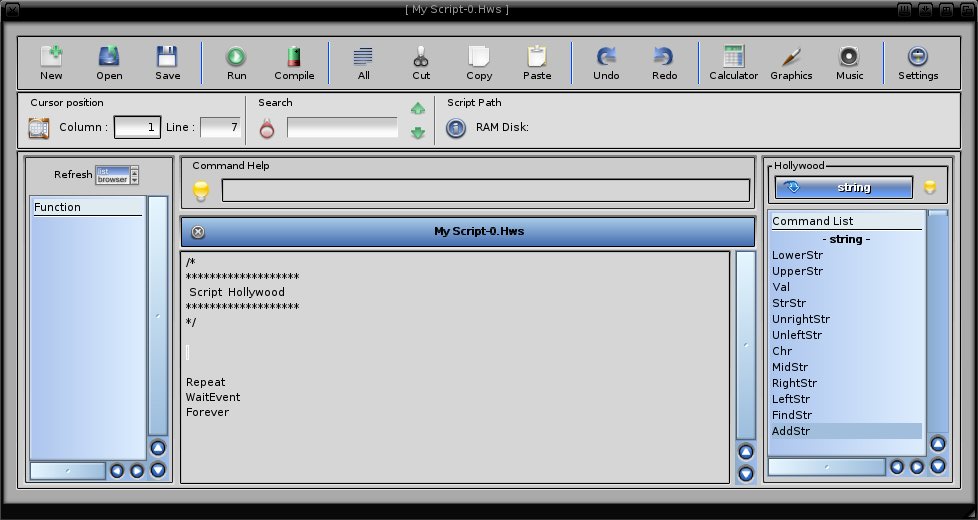Click the Column number field
Viewport: 978px width, 520px height.
pyautogui.click(x=137, y=128)
